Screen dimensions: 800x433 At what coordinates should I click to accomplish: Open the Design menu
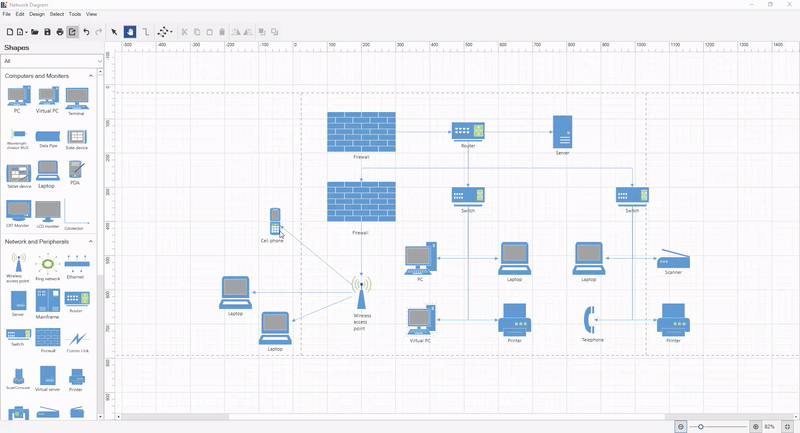click(37, 14)
